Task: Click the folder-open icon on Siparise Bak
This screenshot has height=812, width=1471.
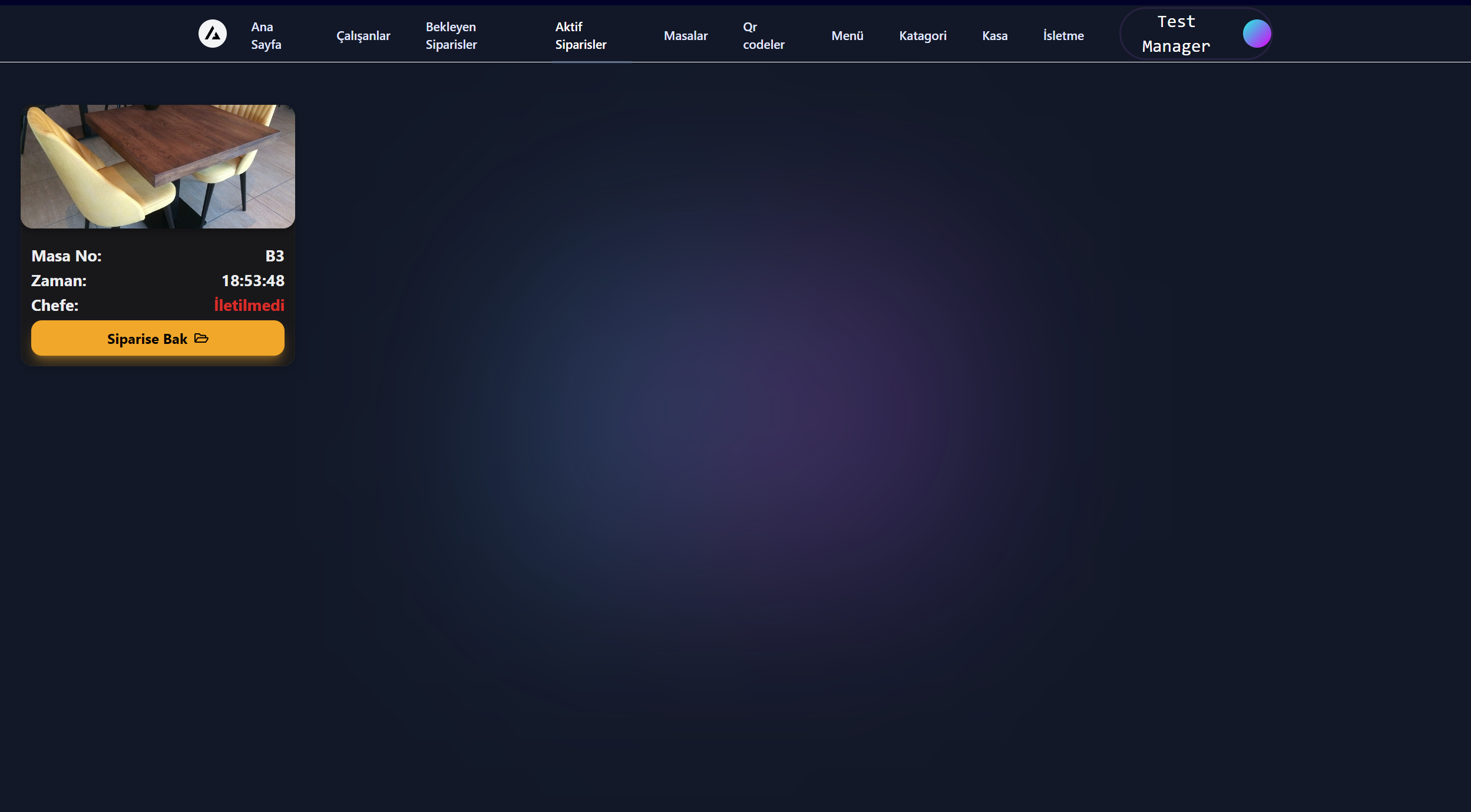Action: click(x=201, y=338)
